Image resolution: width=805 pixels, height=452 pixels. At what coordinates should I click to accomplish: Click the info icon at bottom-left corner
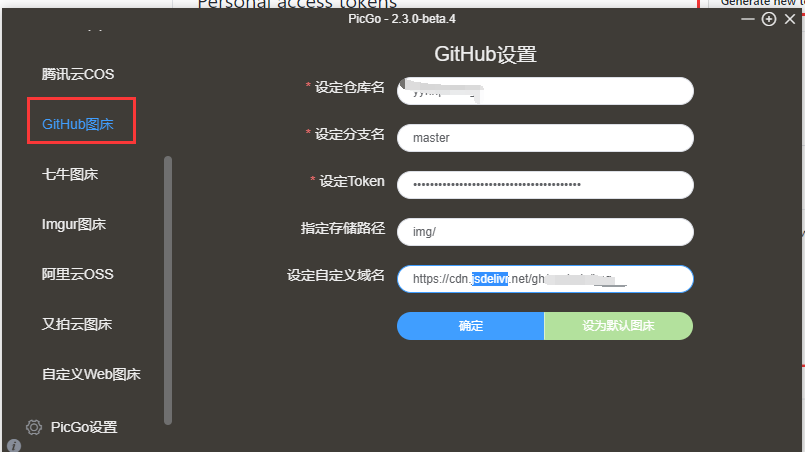click(x=14, y=445)
